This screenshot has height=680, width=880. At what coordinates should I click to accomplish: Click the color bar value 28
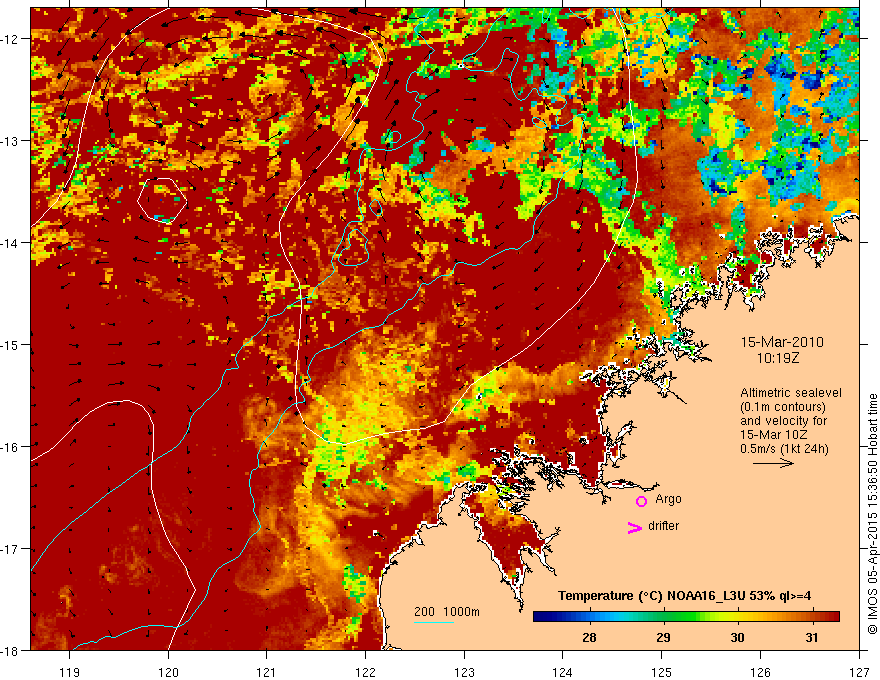tap(589, 637)
